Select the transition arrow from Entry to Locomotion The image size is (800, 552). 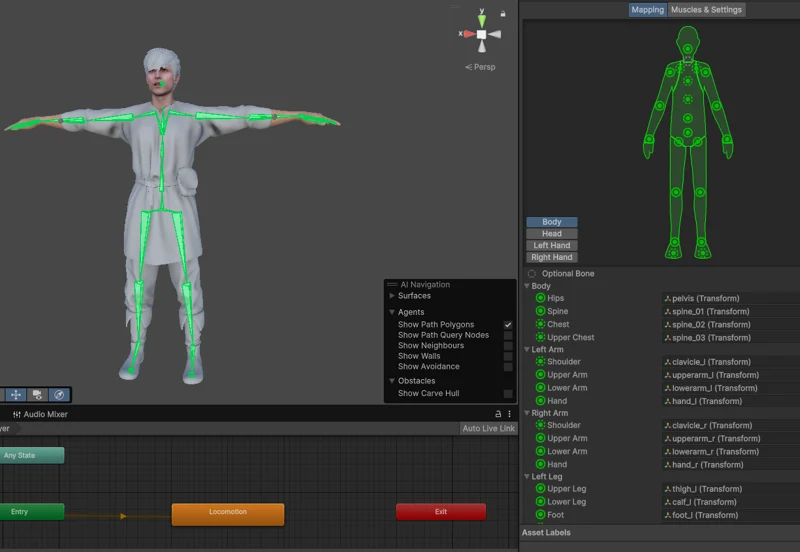click(123, 516)
